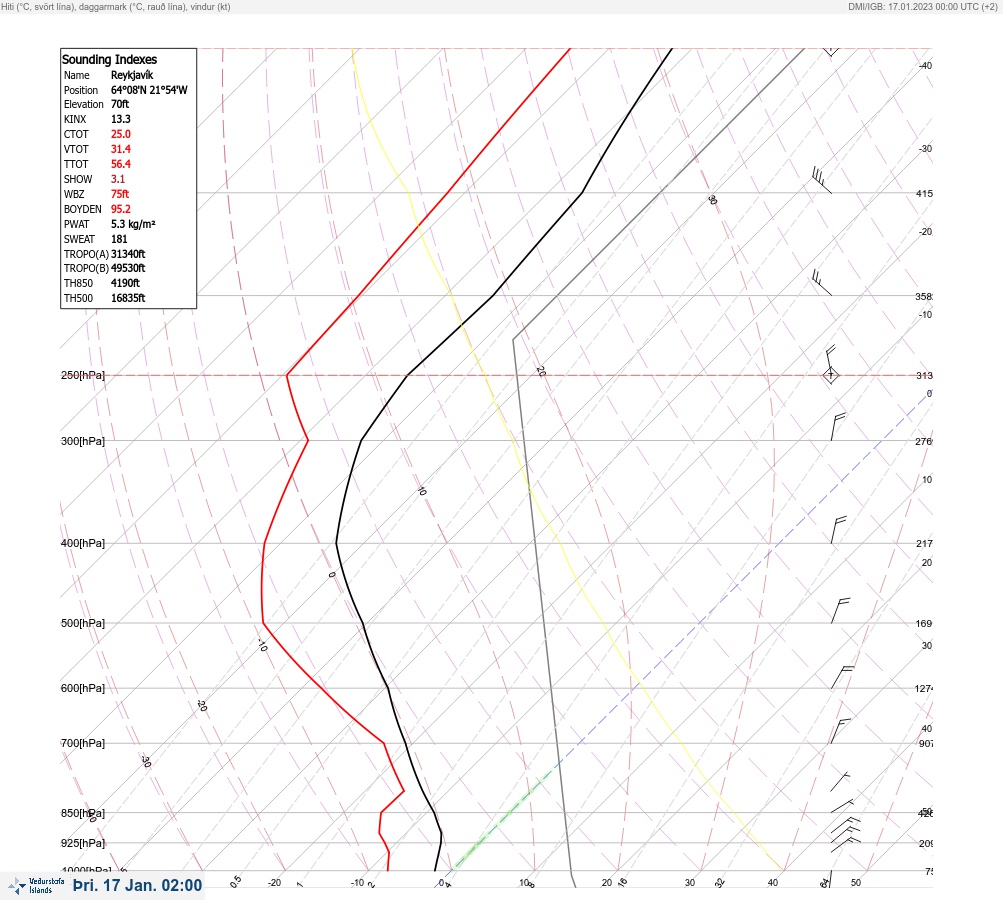Click the DMI/IGB 17.01.2023 00:00 UTC header

pos(922,7)
